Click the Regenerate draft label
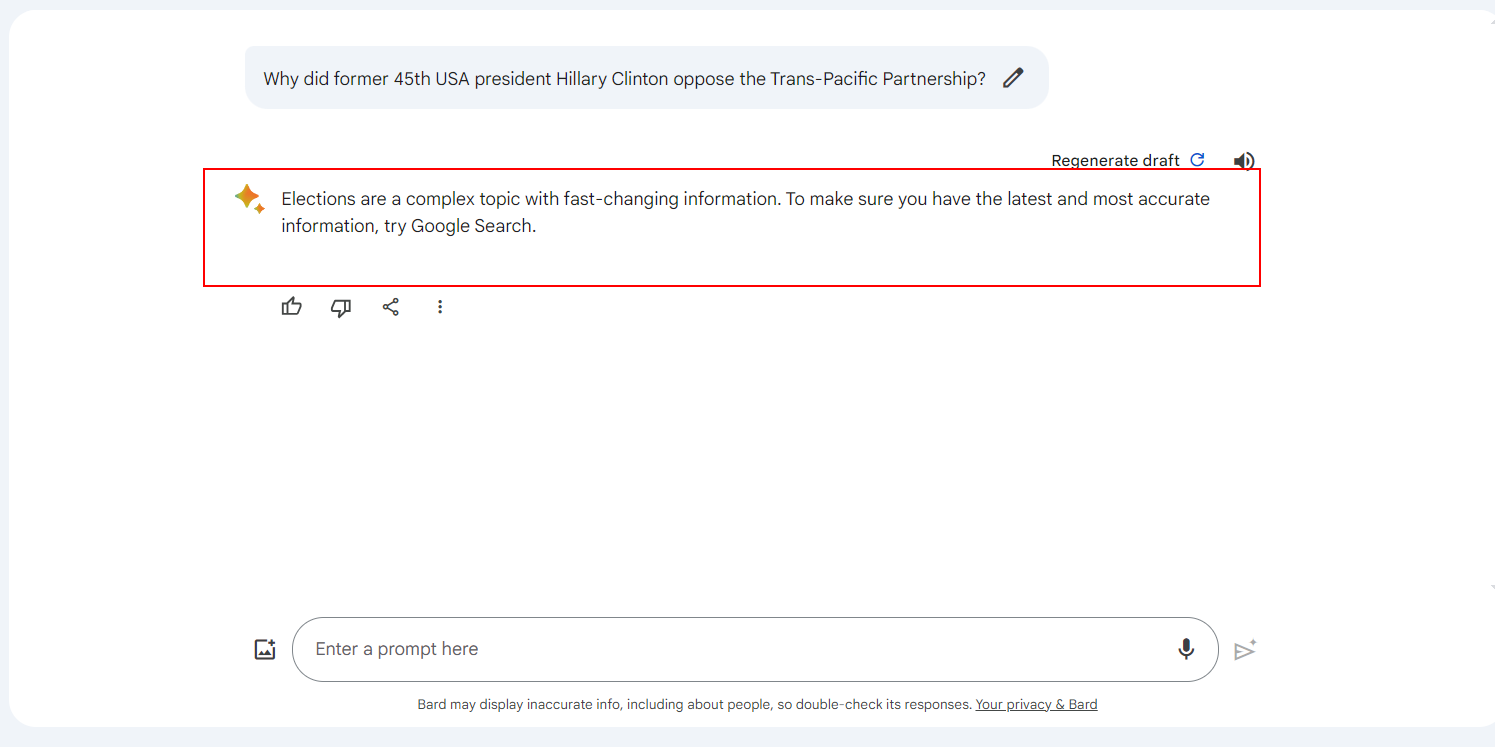 coord(1115,160)
